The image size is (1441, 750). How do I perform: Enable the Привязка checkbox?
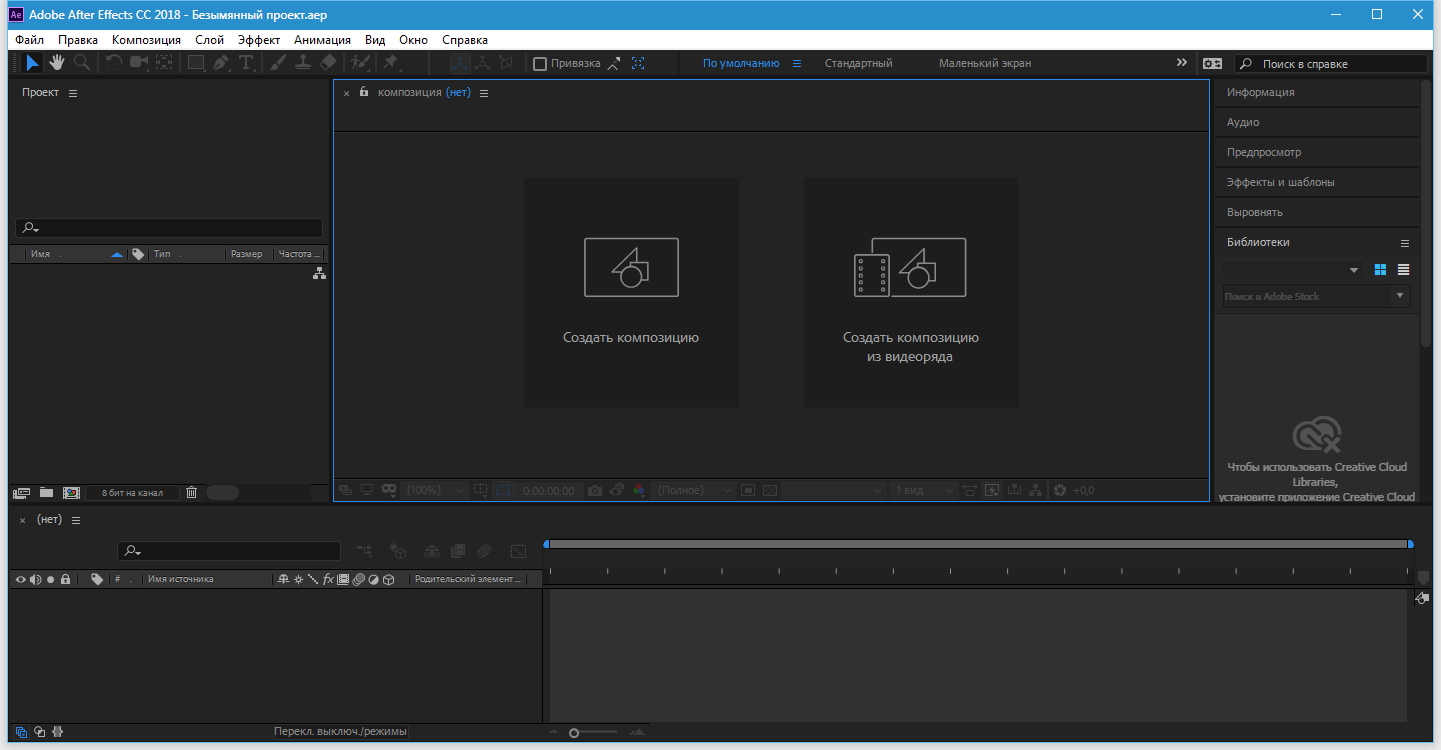click(540, 64)
